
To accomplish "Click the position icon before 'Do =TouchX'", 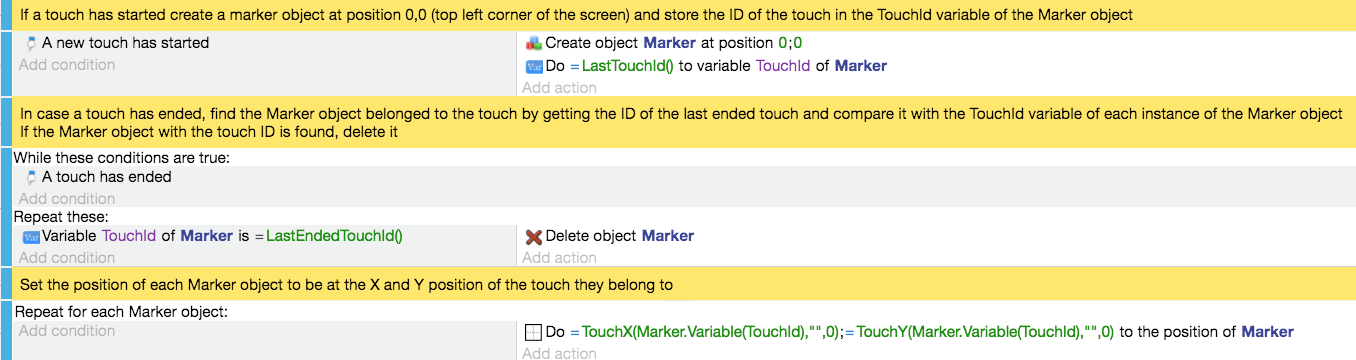I will (x=533, y=332).
